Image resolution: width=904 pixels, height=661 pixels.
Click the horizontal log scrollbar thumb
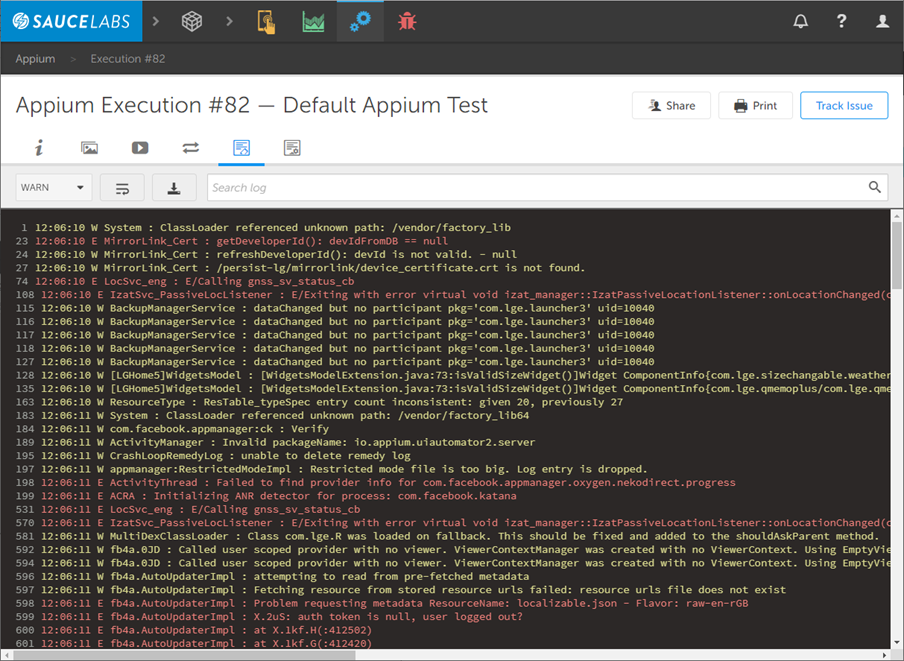(184, 655)
